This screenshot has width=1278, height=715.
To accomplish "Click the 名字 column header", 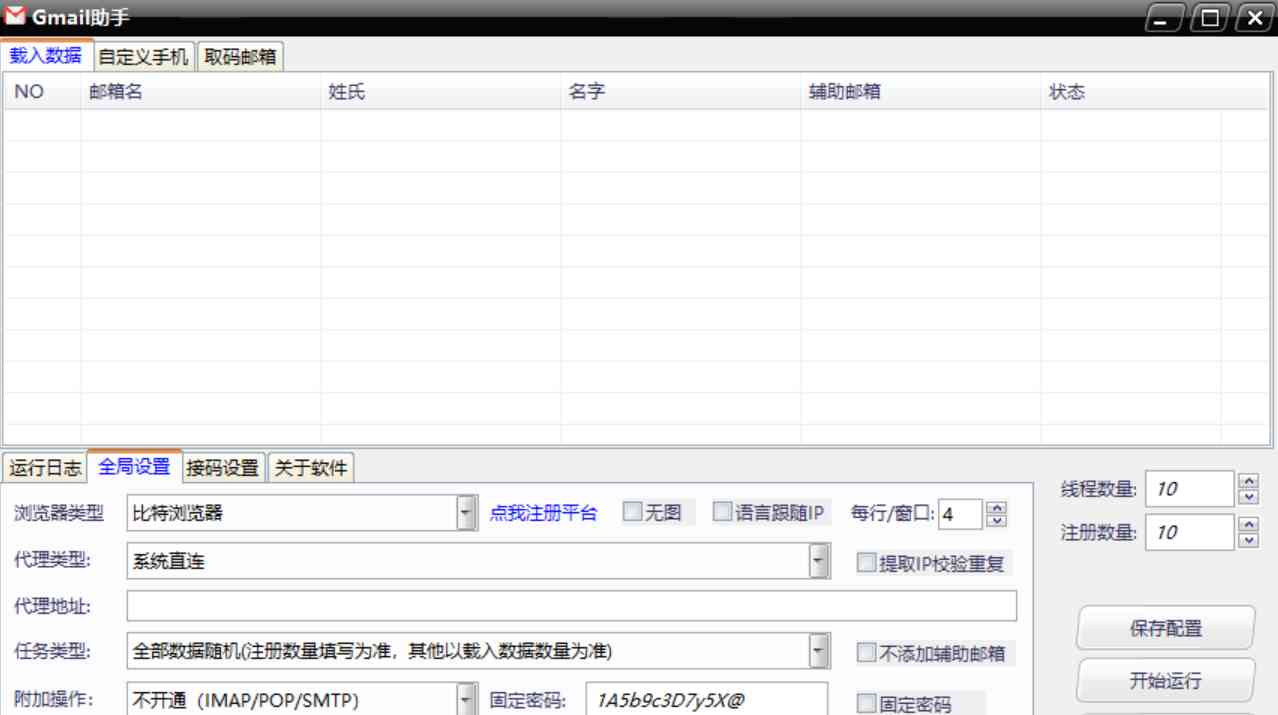I will [681, 92].
